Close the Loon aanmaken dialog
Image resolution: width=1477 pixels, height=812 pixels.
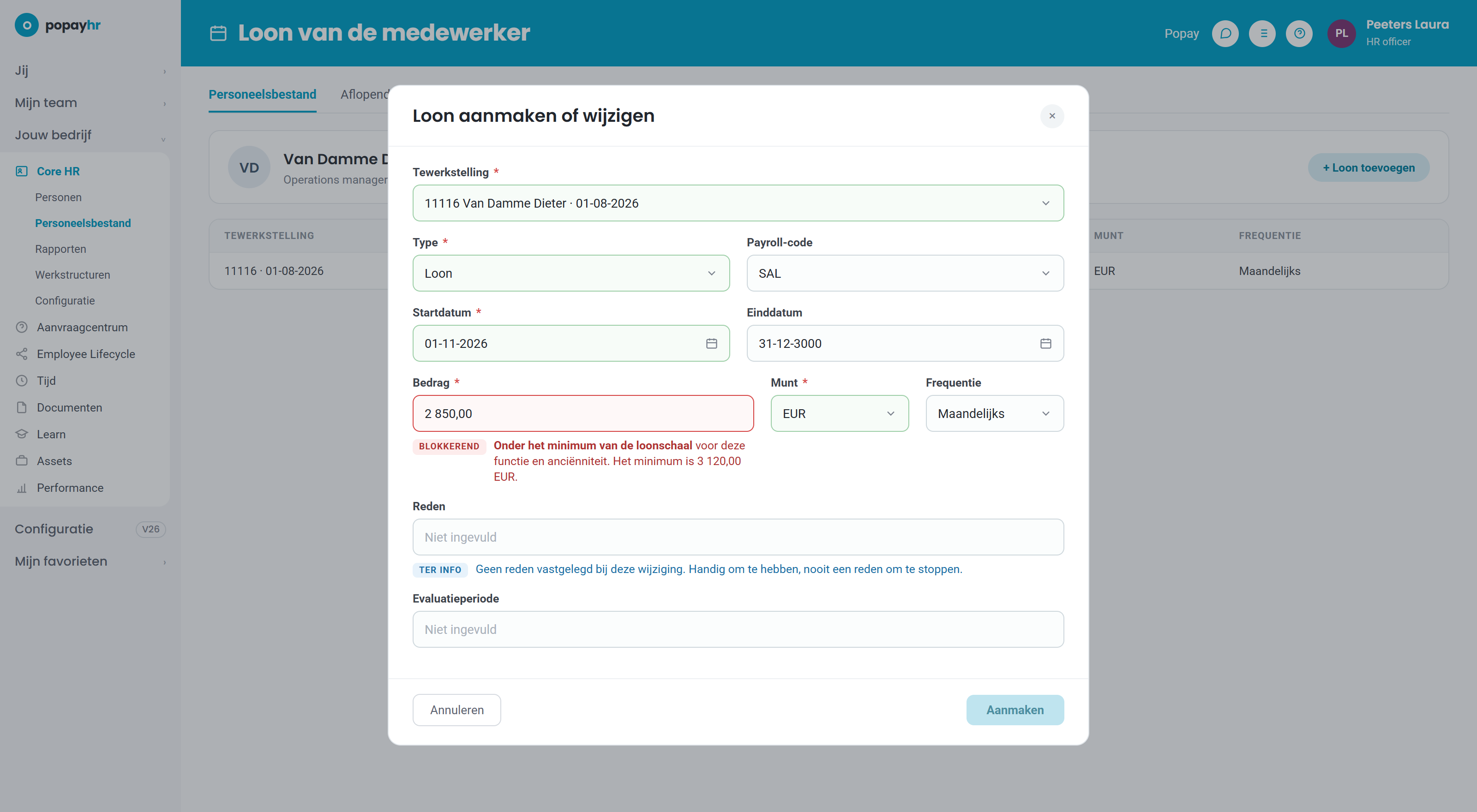point(1052,116)
